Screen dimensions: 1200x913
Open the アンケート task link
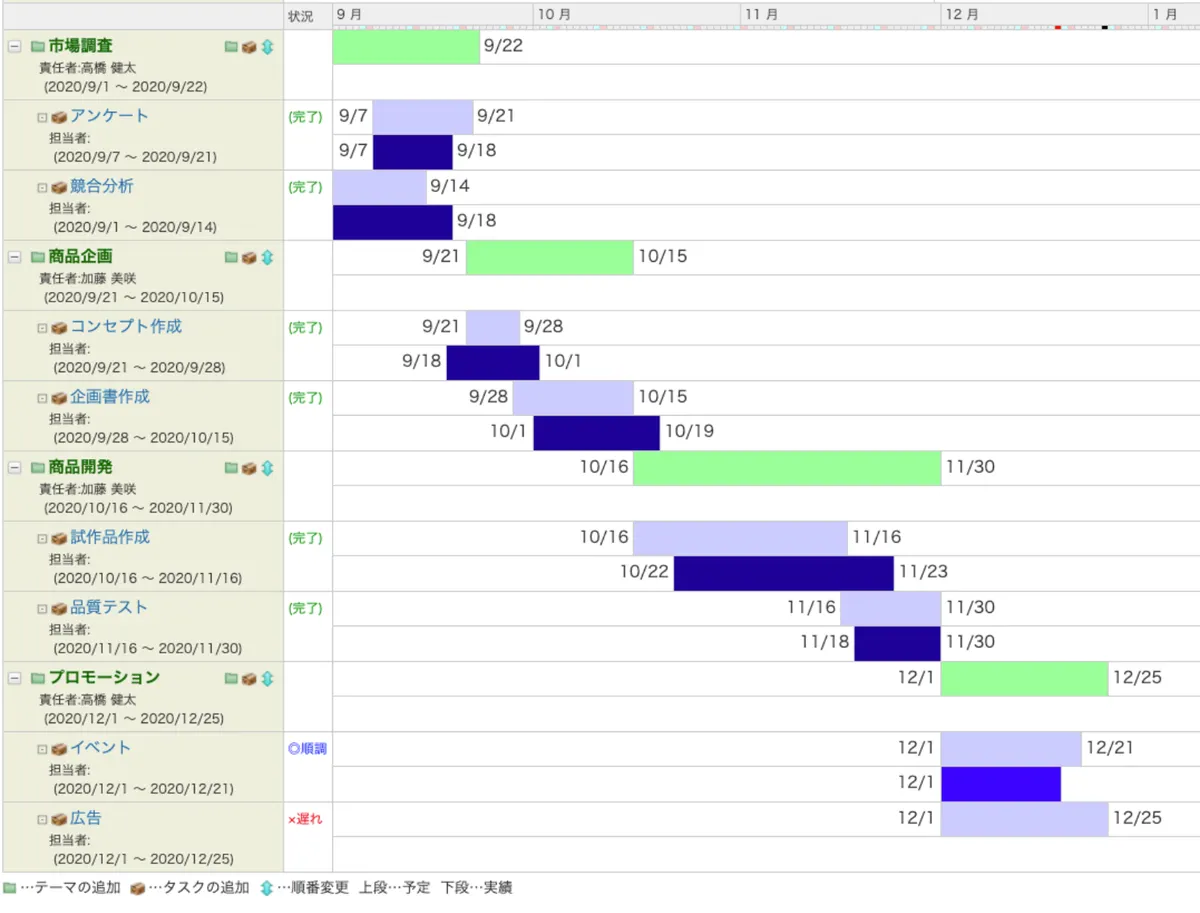coord(109,116)
